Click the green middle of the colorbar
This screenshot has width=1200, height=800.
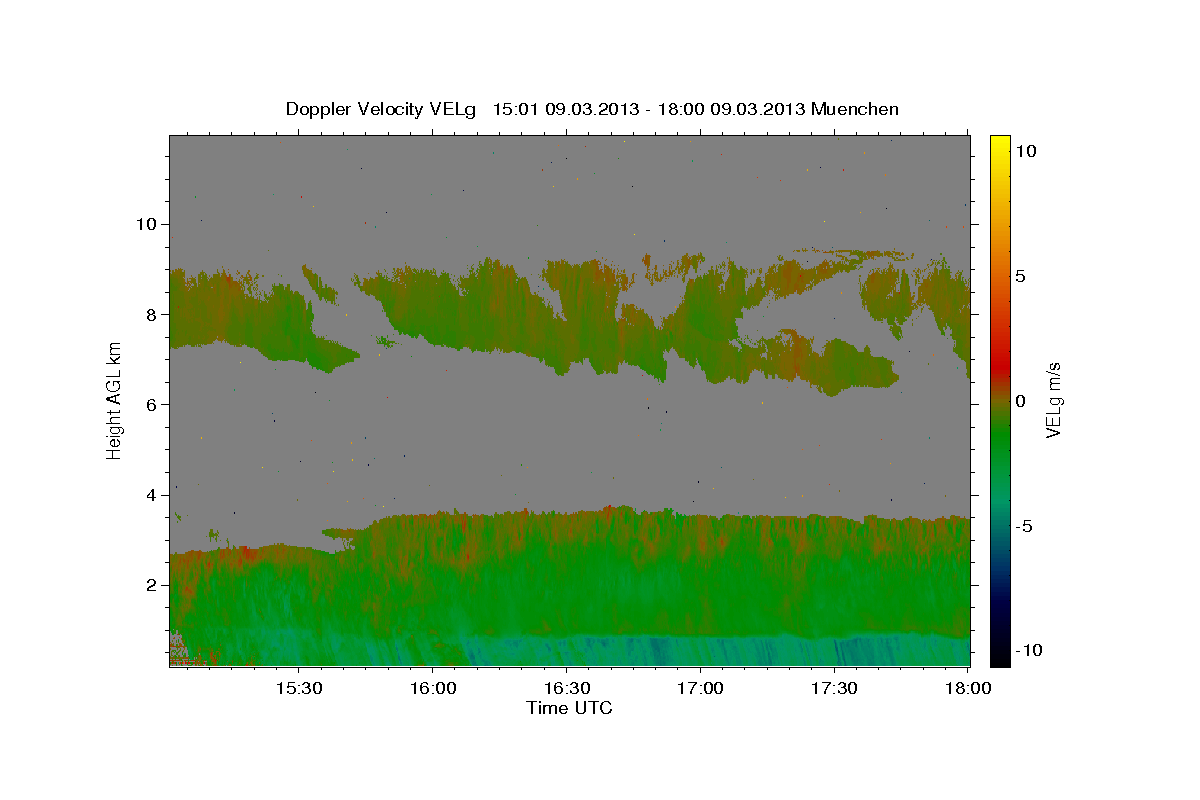pos(999,440)
